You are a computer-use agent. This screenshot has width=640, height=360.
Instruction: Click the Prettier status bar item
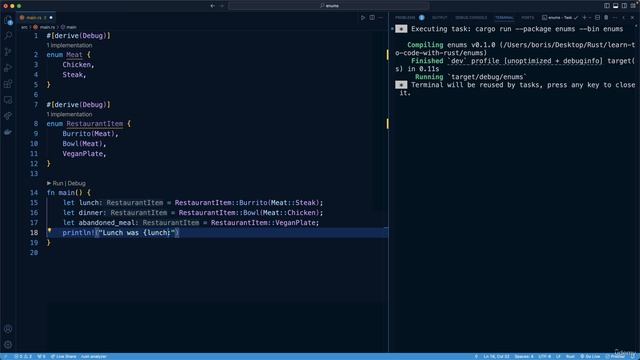[x=615, y=356]
